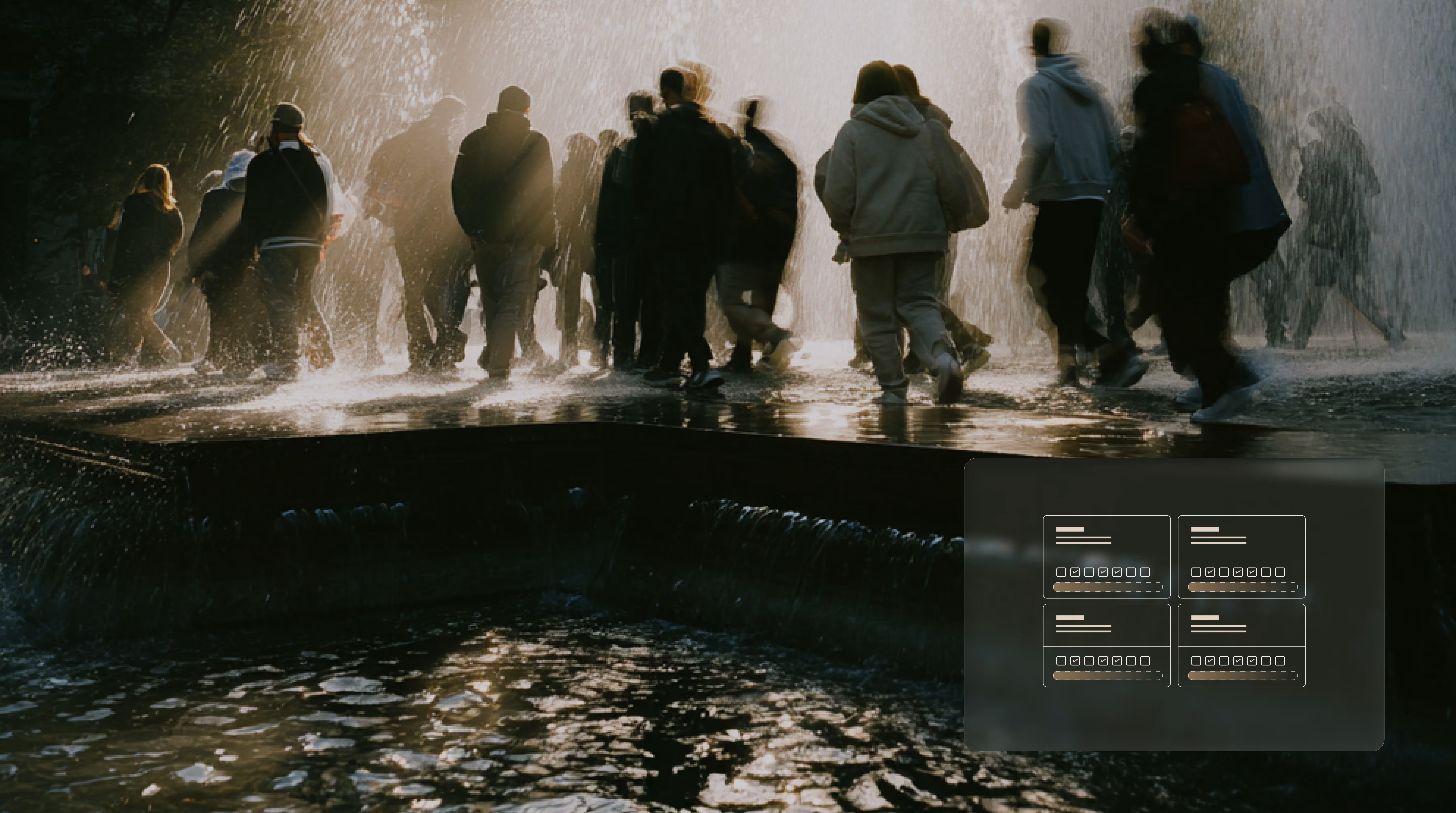Uncheck second checkbox in top-left card
This screenshot has width=1456, height=813.
coord(1075,572)
